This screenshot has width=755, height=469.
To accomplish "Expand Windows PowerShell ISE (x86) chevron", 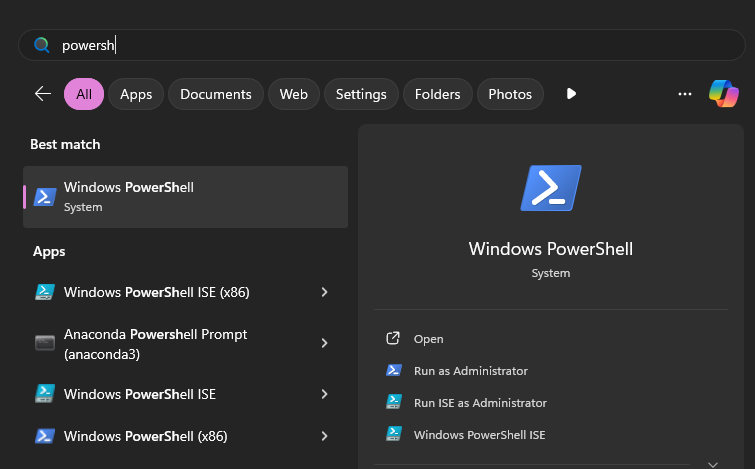I will tap(325, 292).
